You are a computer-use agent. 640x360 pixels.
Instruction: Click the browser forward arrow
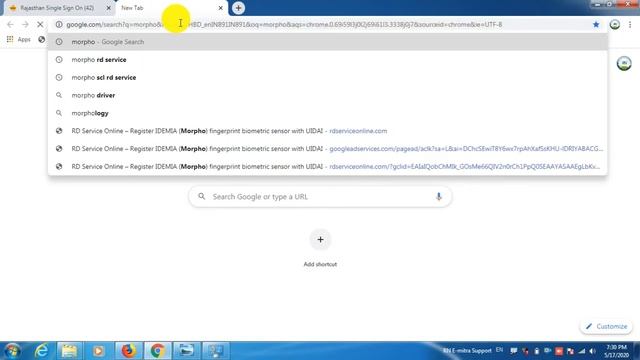[25, 24]
